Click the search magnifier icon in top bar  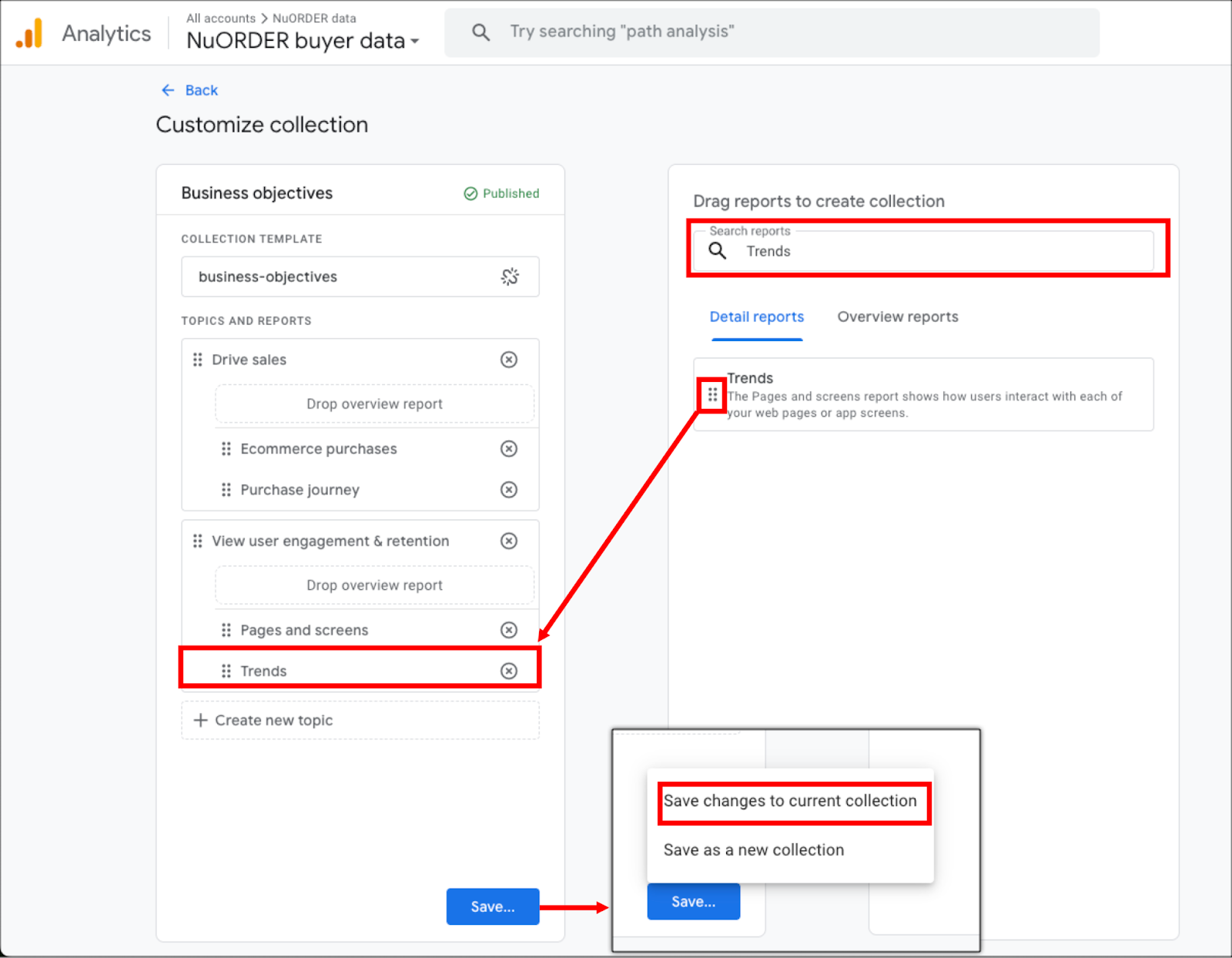[480, 32]
